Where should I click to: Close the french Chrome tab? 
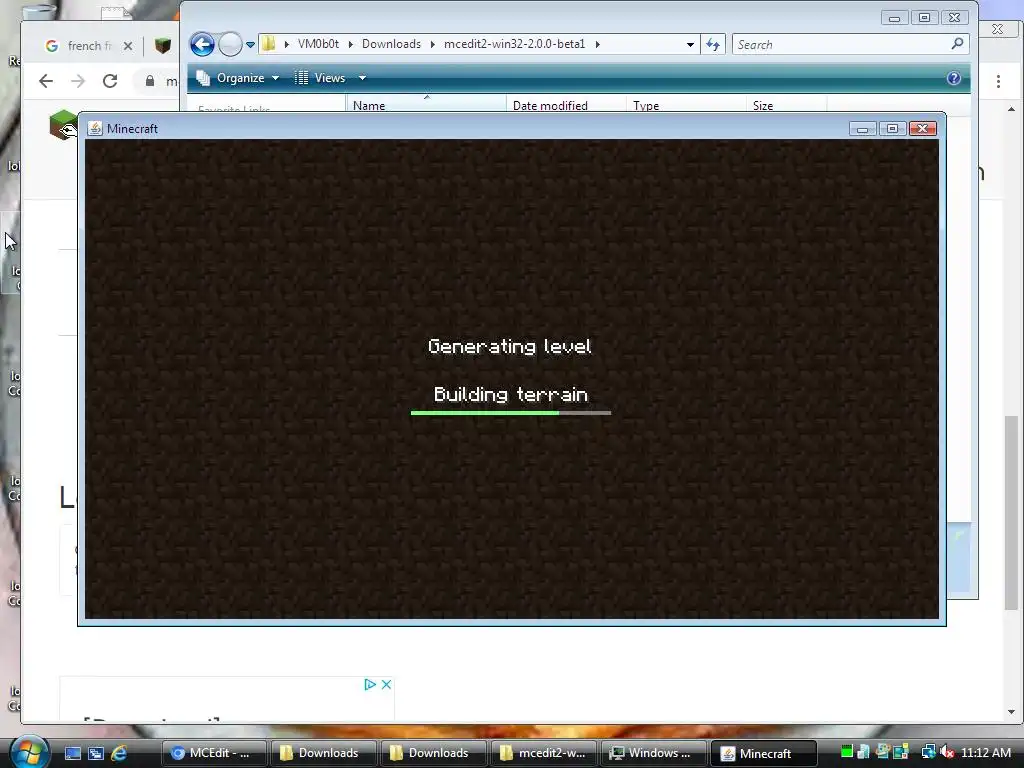tap(128, 46)
